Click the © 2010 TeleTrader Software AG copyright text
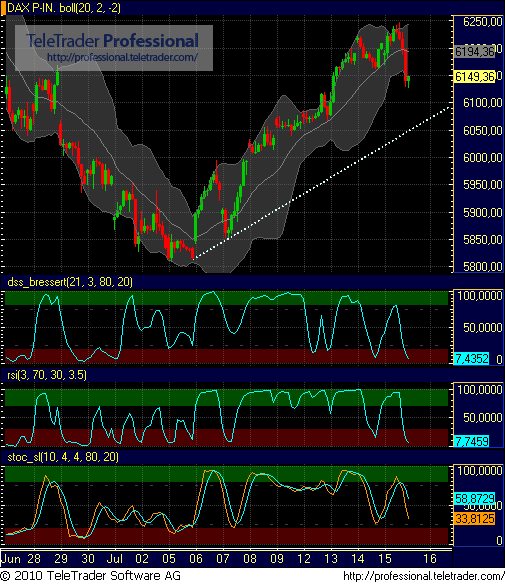Viewport: 505px width, 585px height. (91, 576)
